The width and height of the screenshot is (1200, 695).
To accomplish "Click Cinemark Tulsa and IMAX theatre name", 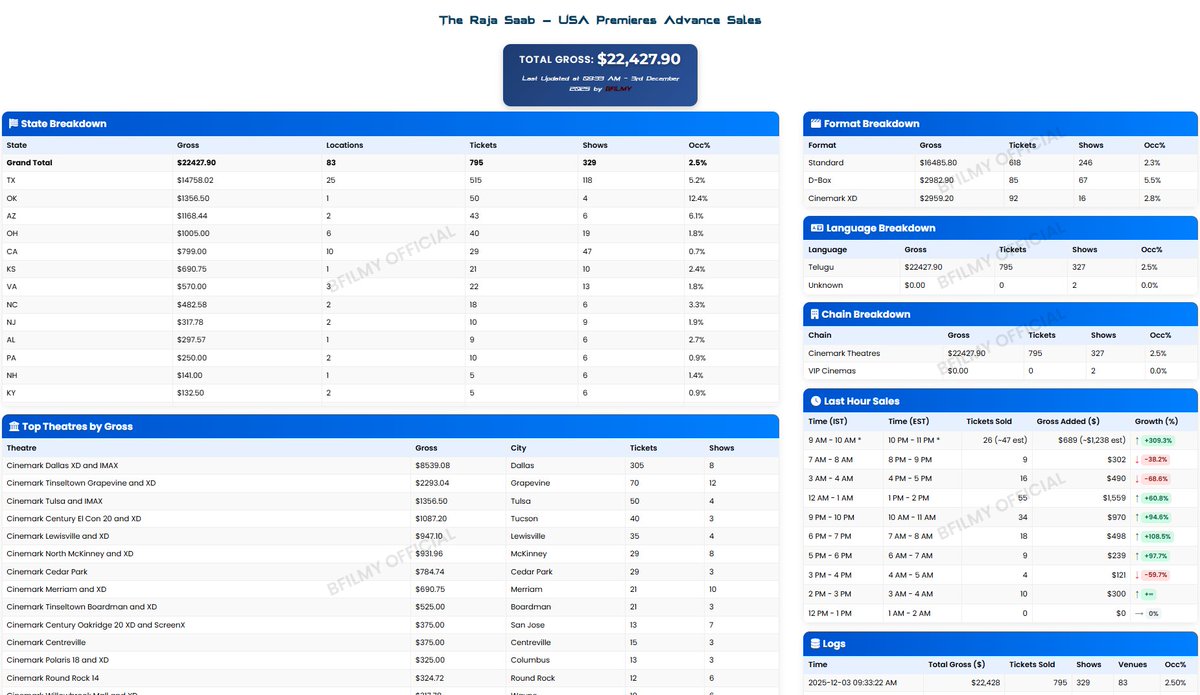I will [55, 501].
